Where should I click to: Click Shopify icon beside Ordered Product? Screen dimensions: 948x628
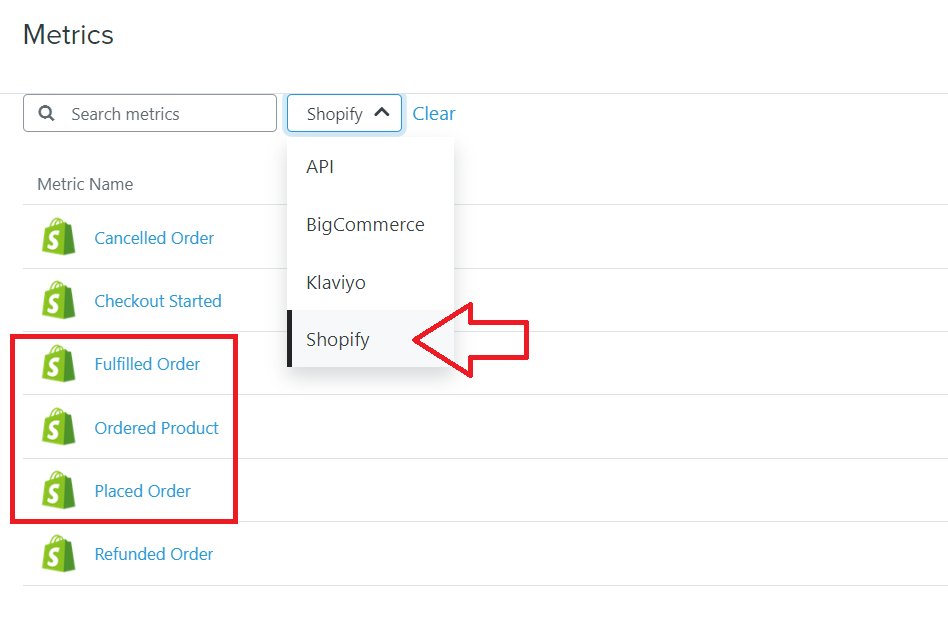coord(59,427)
